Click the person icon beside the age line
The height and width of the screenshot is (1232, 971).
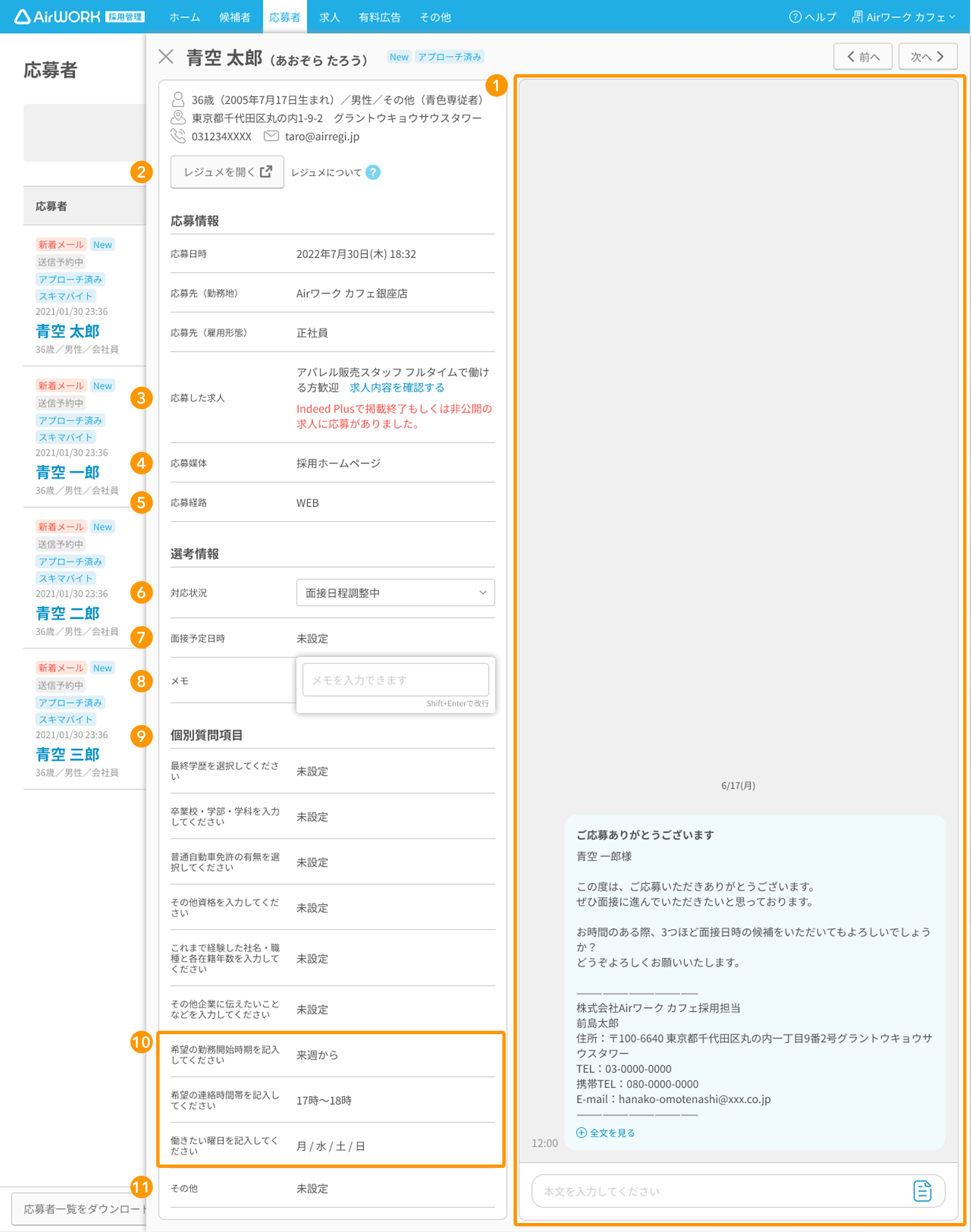point(178,100)
